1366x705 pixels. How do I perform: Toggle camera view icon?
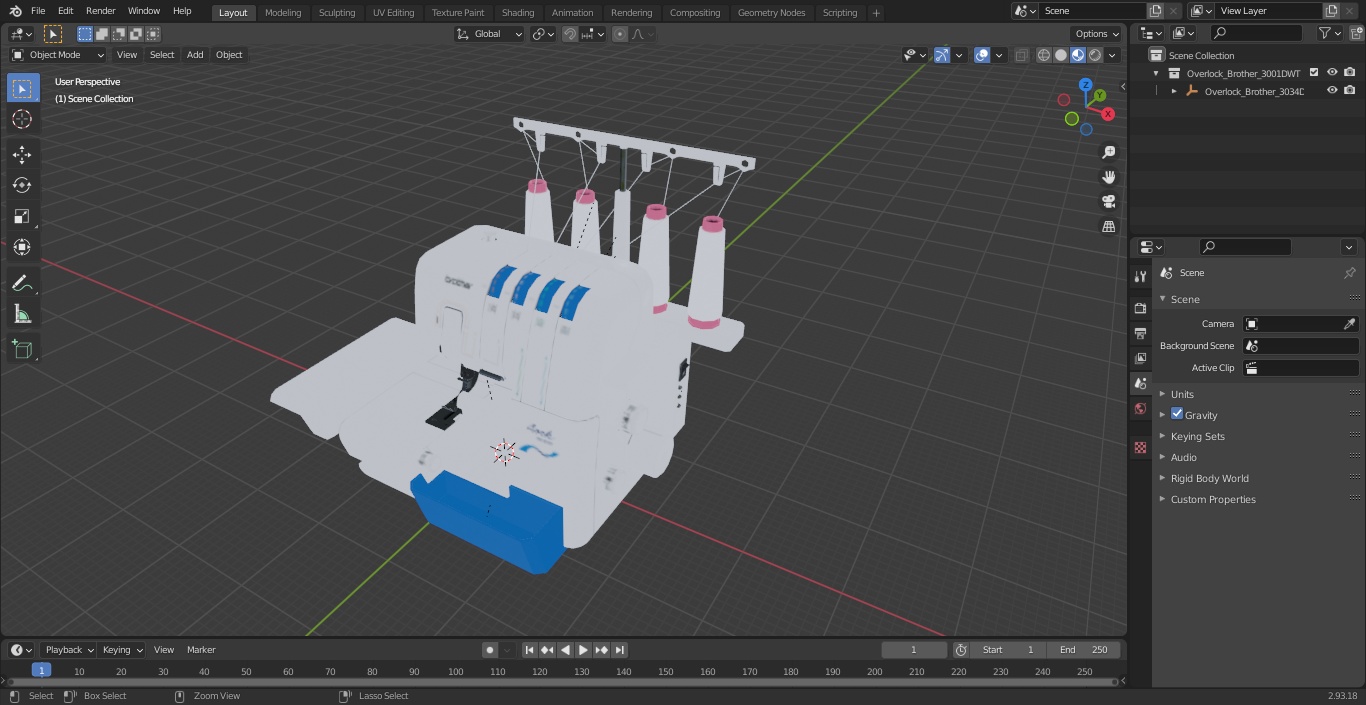(1108, 201)
